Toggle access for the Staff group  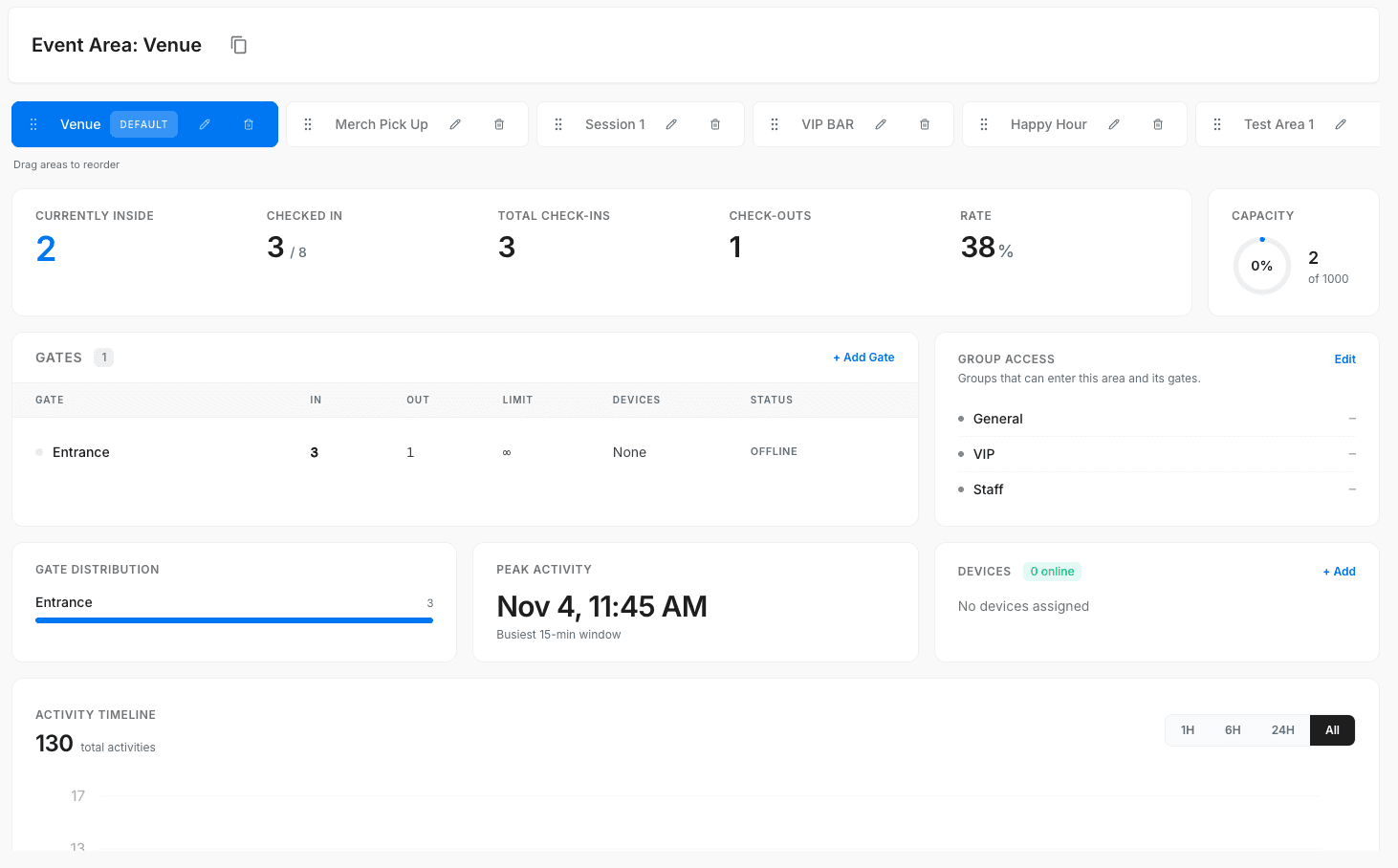tap(1351, 488)
